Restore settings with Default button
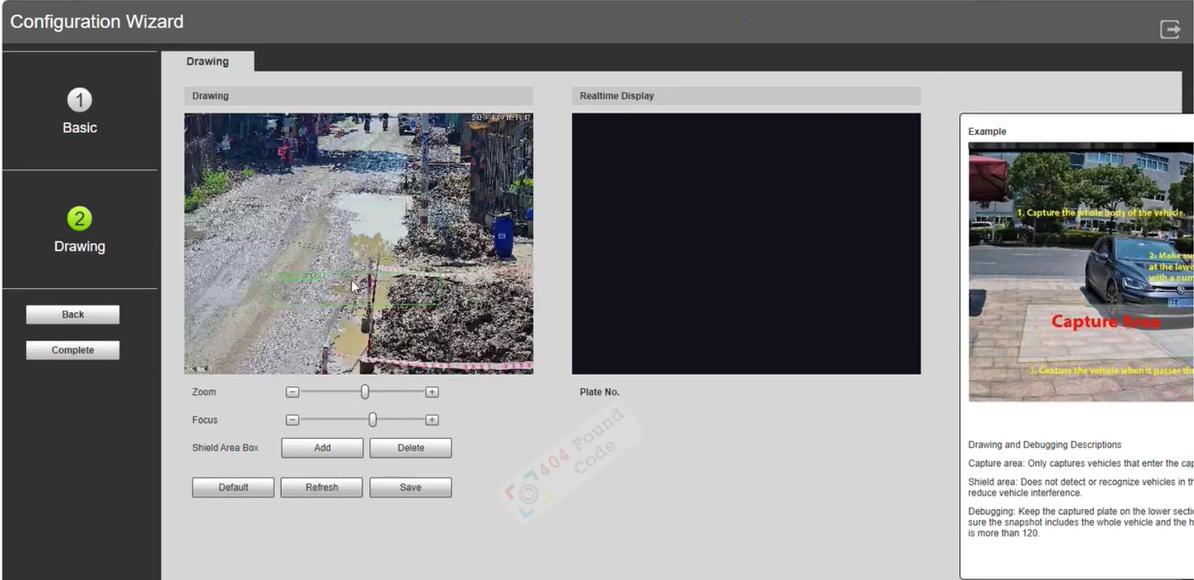Image resolution: width=1194 pixels, height=580 pixels. [233, 487]
